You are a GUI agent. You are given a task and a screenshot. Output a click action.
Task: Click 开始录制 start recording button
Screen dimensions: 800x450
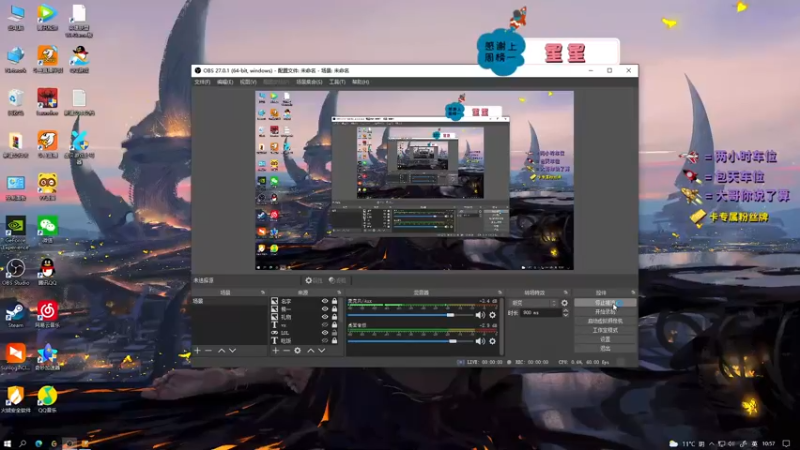click(x=605, y=312)
